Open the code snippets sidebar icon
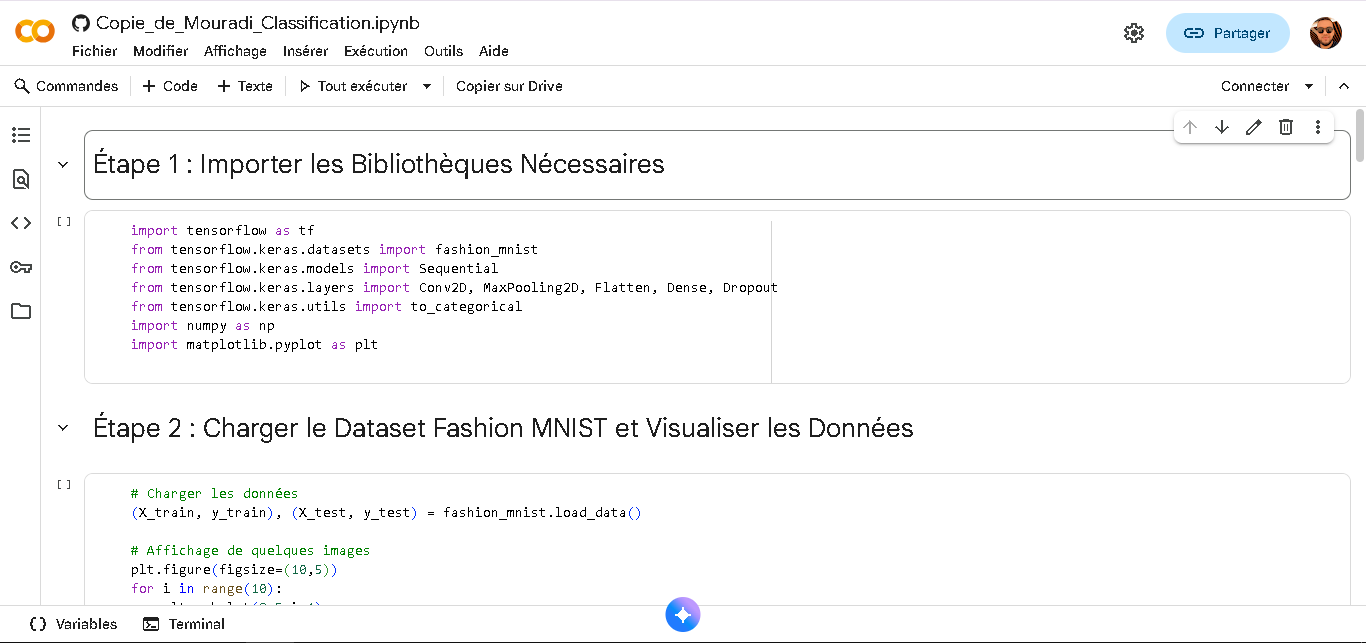Image resolution: width=1366 pixels, height=643 pixels. [20, 223]
